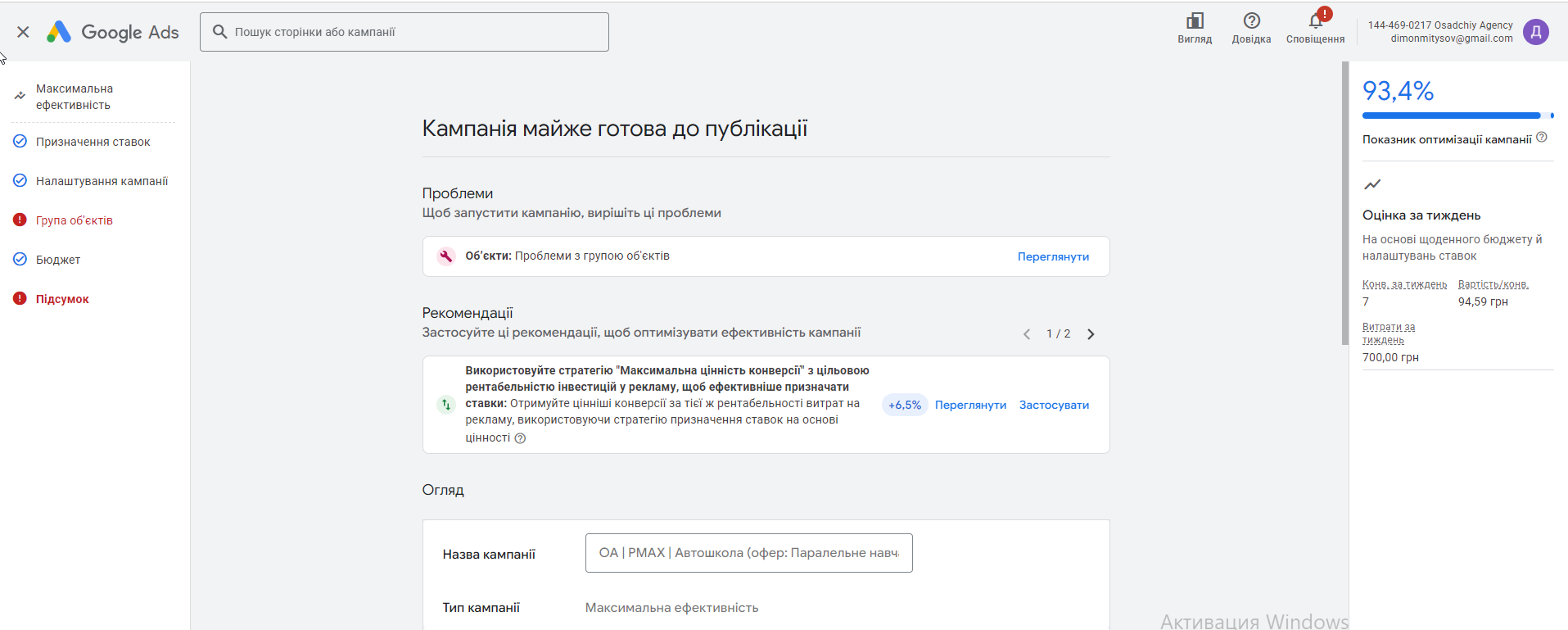Click the Назва кампанії name input field
This screenshot has height=630, width=1568.
[748, 553]
